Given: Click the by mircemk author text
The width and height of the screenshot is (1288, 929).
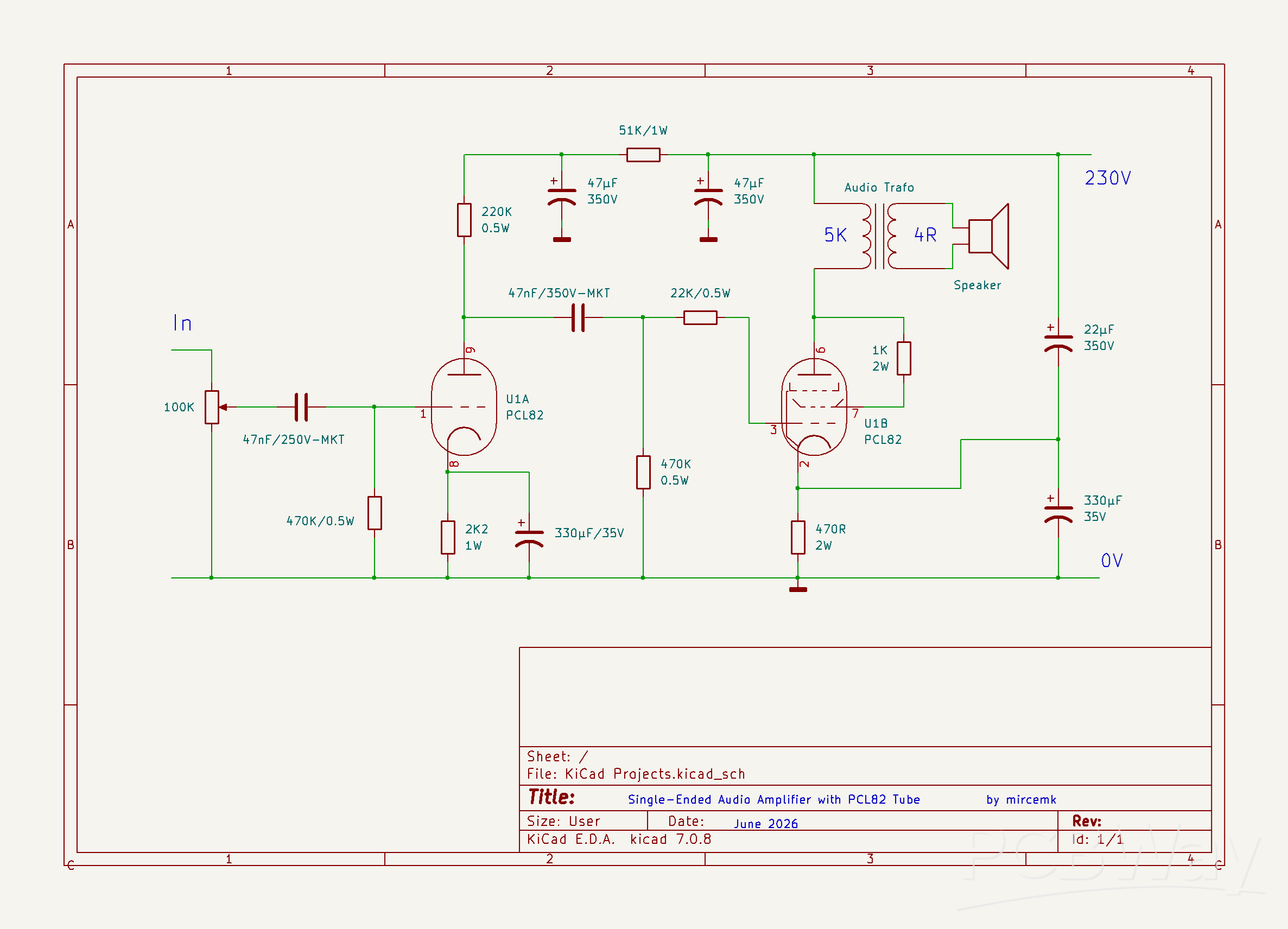Looking at the screenshot, I should click(x=1021, y=799).
